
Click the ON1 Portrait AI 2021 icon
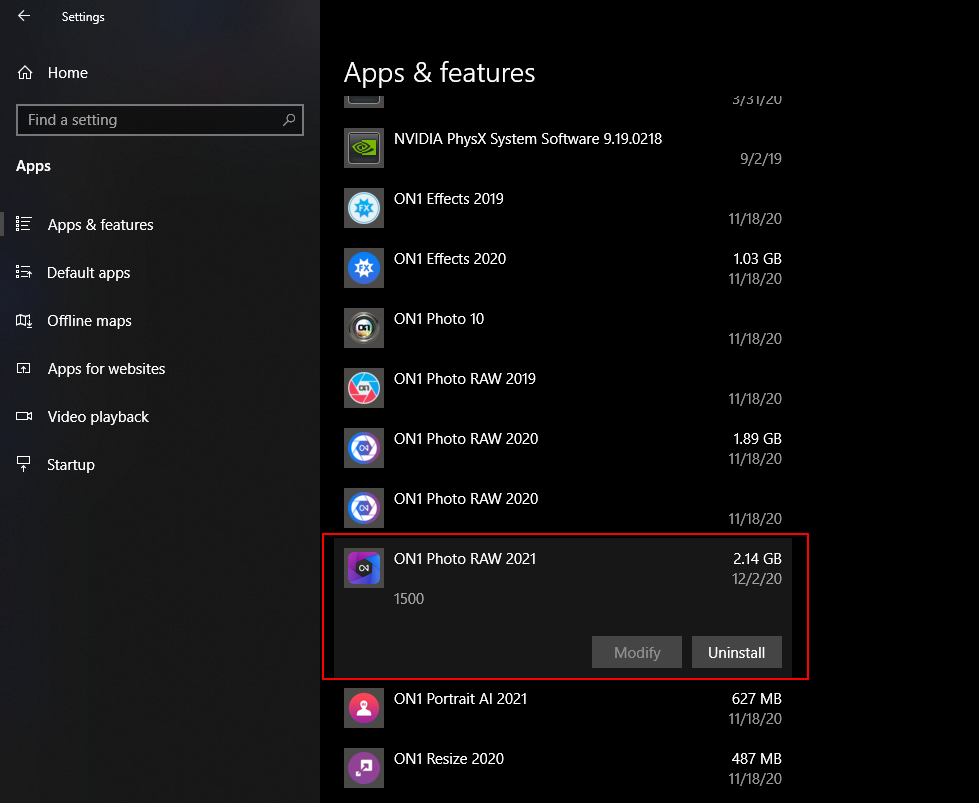pyautogui.click(x=363, y=708)
